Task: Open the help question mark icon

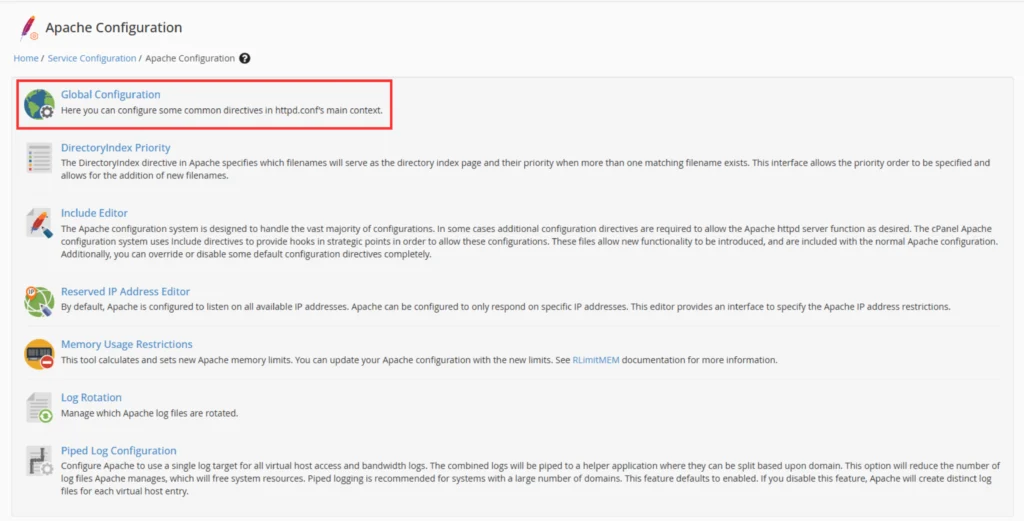Action: click(x=244, y=58)
